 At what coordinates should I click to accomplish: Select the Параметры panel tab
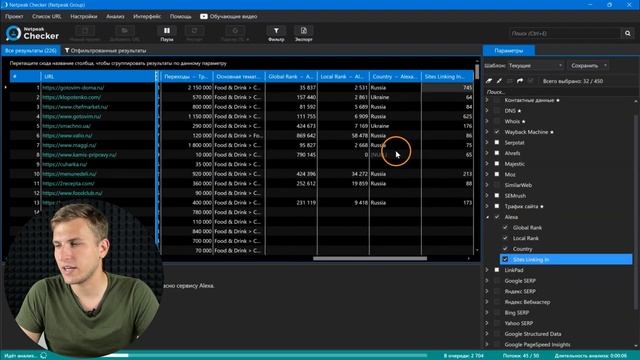[509, 51]
